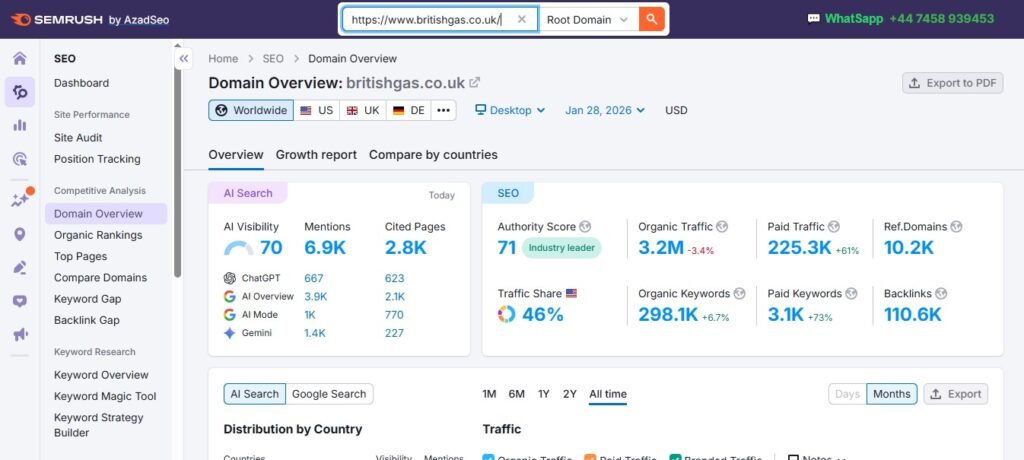Select the Worldwide database option
Image resolution: width=1024 pixels, height=460 pixels.
pos(250,110)
